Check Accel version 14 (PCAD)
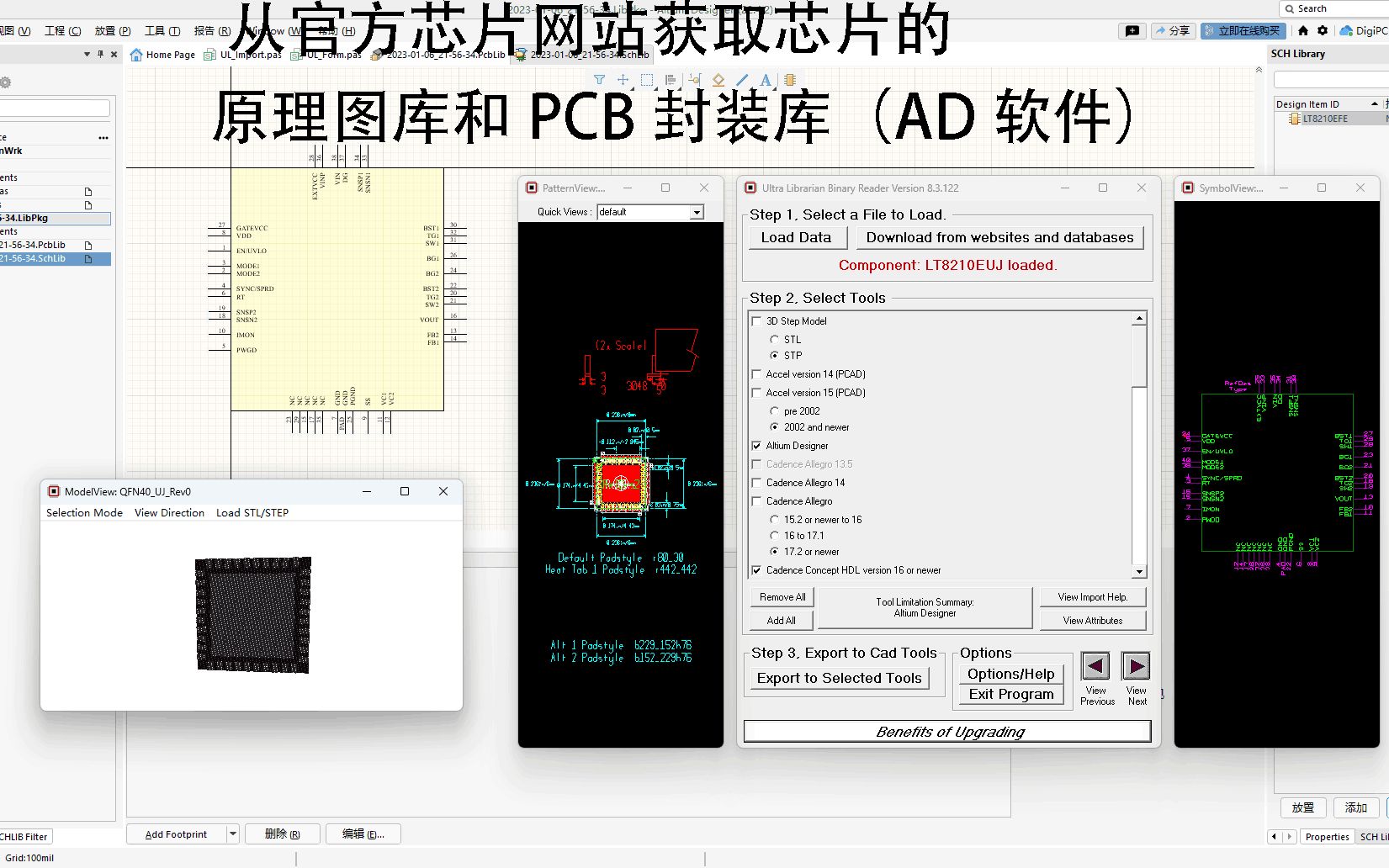 [756, 374]
